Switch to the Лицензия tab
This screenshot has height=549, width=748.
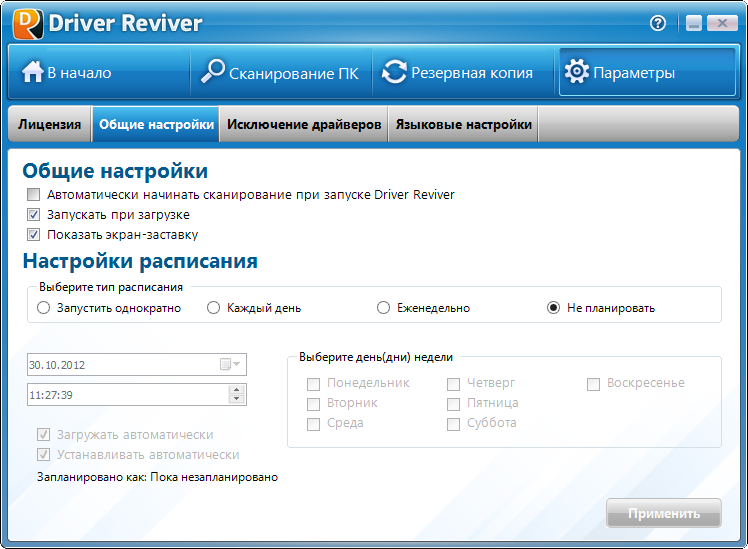tap(50, 124)
